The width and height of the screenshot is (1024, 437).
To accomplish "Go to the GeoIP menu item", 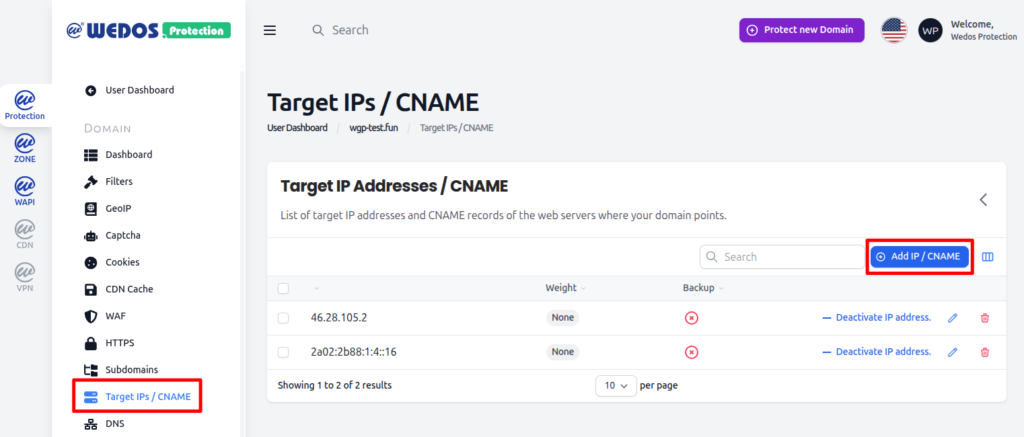I will (x=118, y=208).
